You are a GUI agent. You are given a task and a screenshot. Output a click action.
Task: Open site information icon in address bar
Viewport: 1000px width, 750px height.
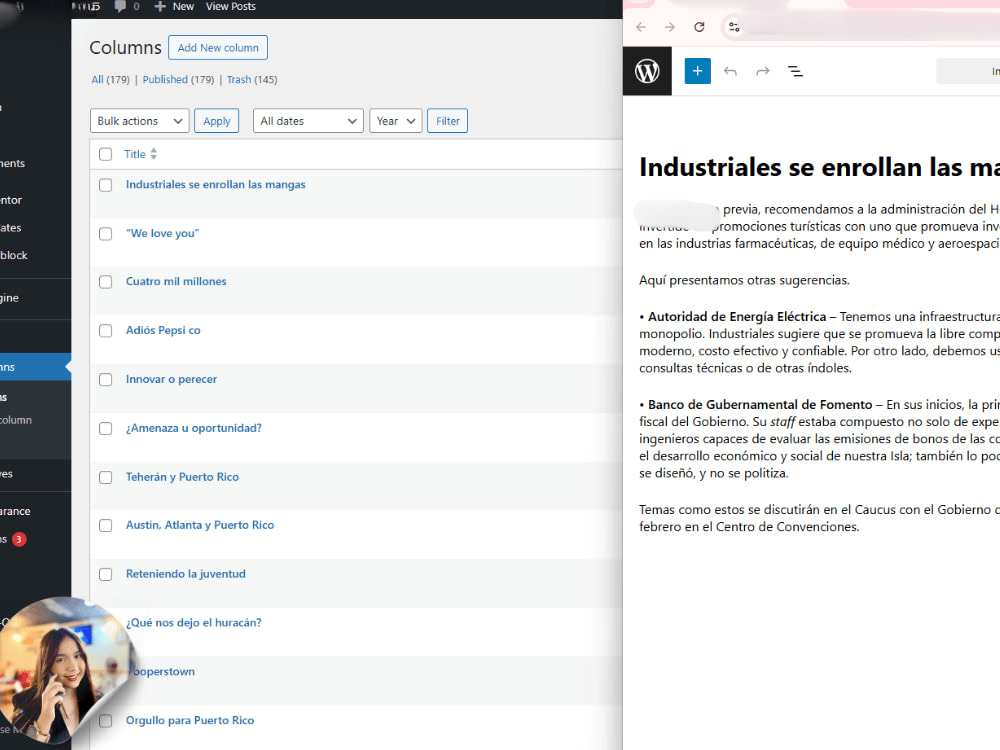click(734, 27)
